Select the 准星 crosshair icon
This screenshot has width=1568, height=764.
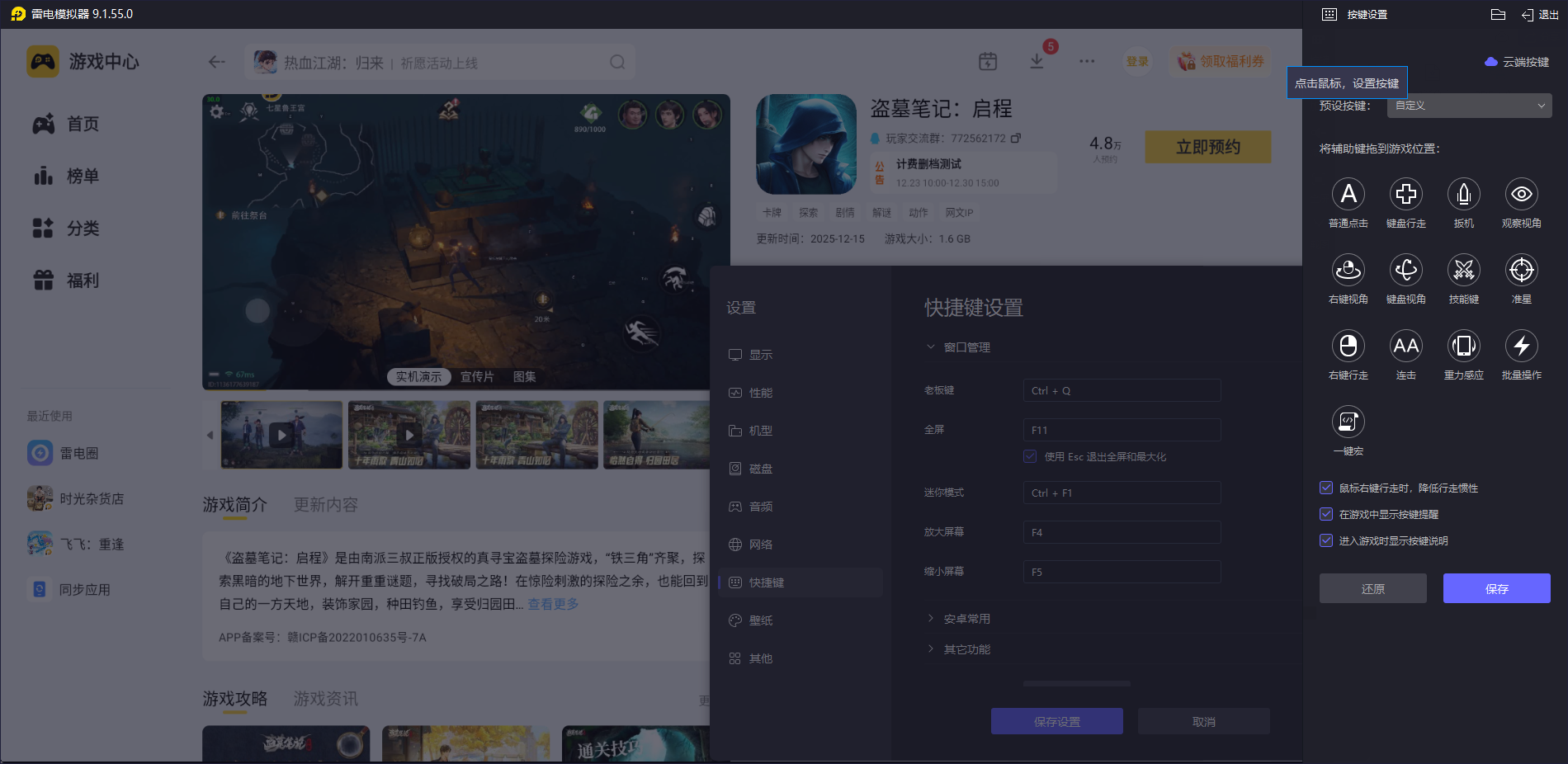tap(1522, 270)
